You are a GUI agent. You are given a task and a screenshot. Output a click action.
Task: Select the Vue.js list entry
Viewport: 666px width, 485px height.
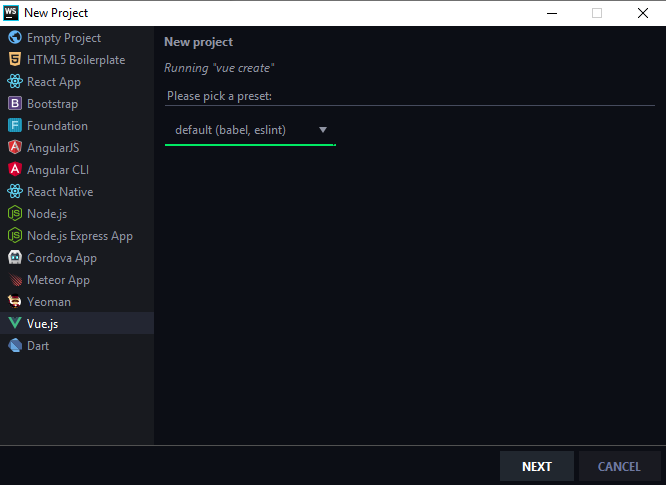tap(77, 323)
